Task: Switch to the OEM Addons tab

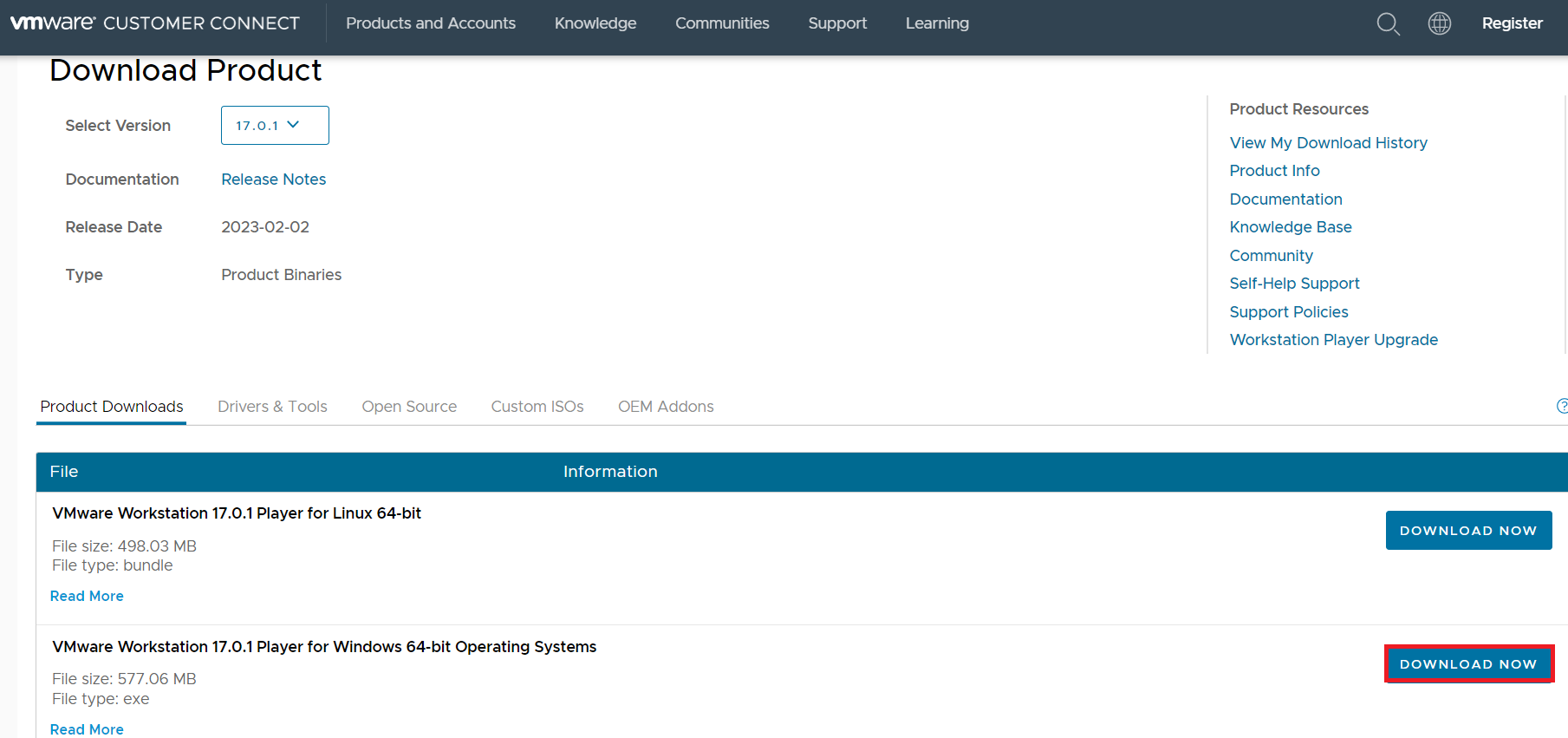Action: coord(666,407)
